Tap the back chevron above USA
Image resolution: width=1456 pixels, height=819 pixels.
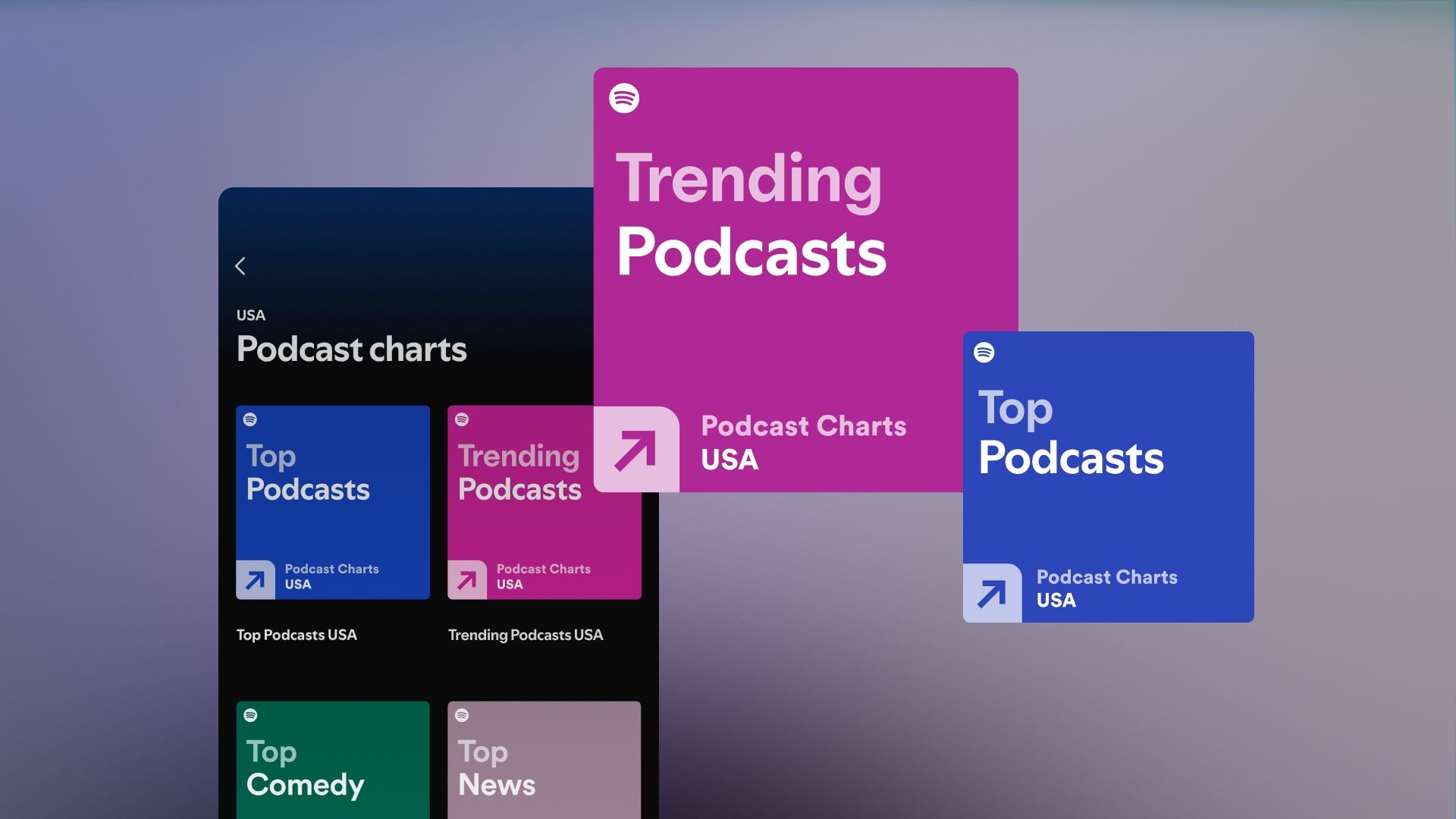(240, 266)
